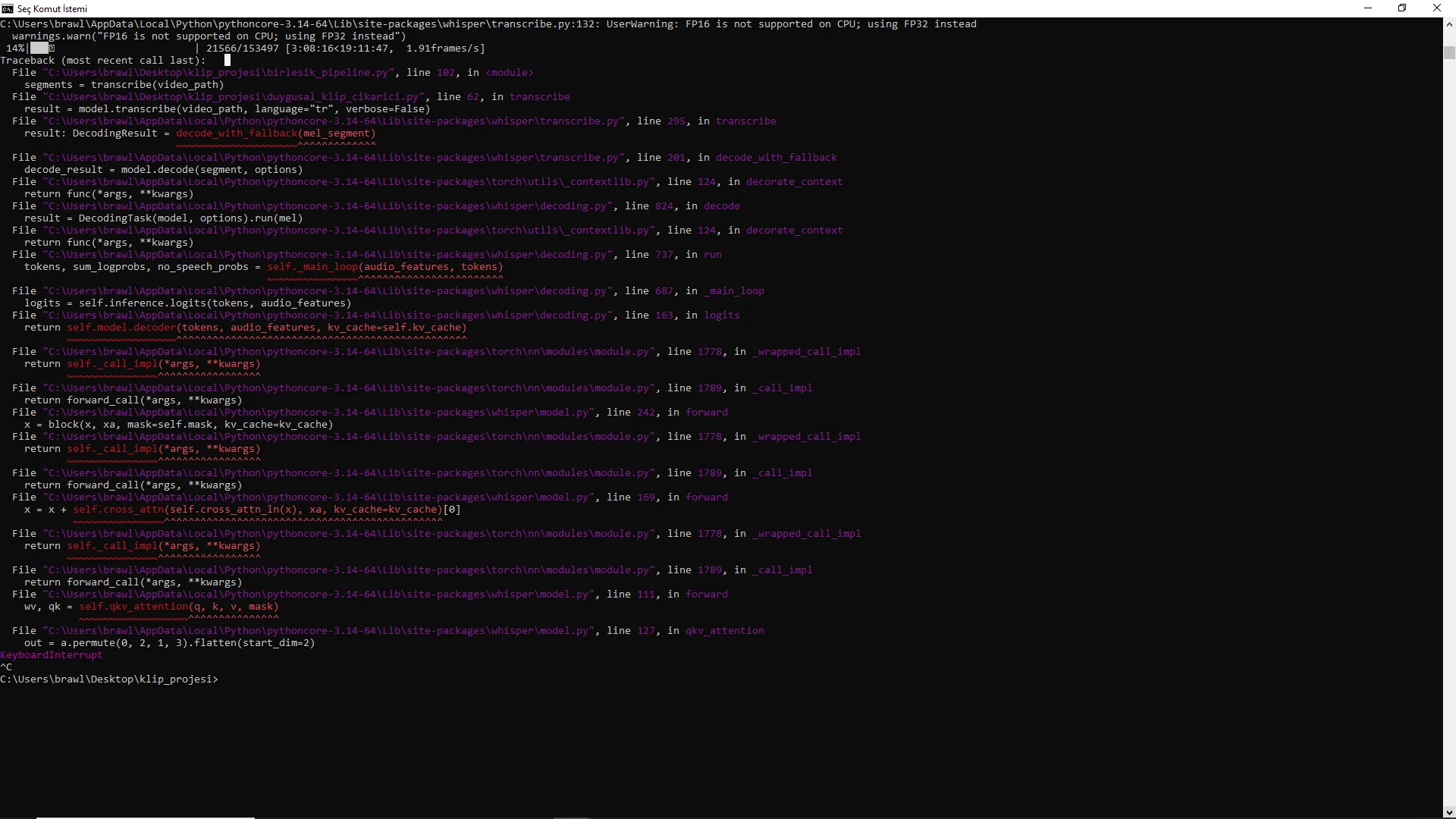The width and height of the screenshot is (1456, 819).
Task: Open the Command Prompt system menu icon
Action: click(8, 8)
